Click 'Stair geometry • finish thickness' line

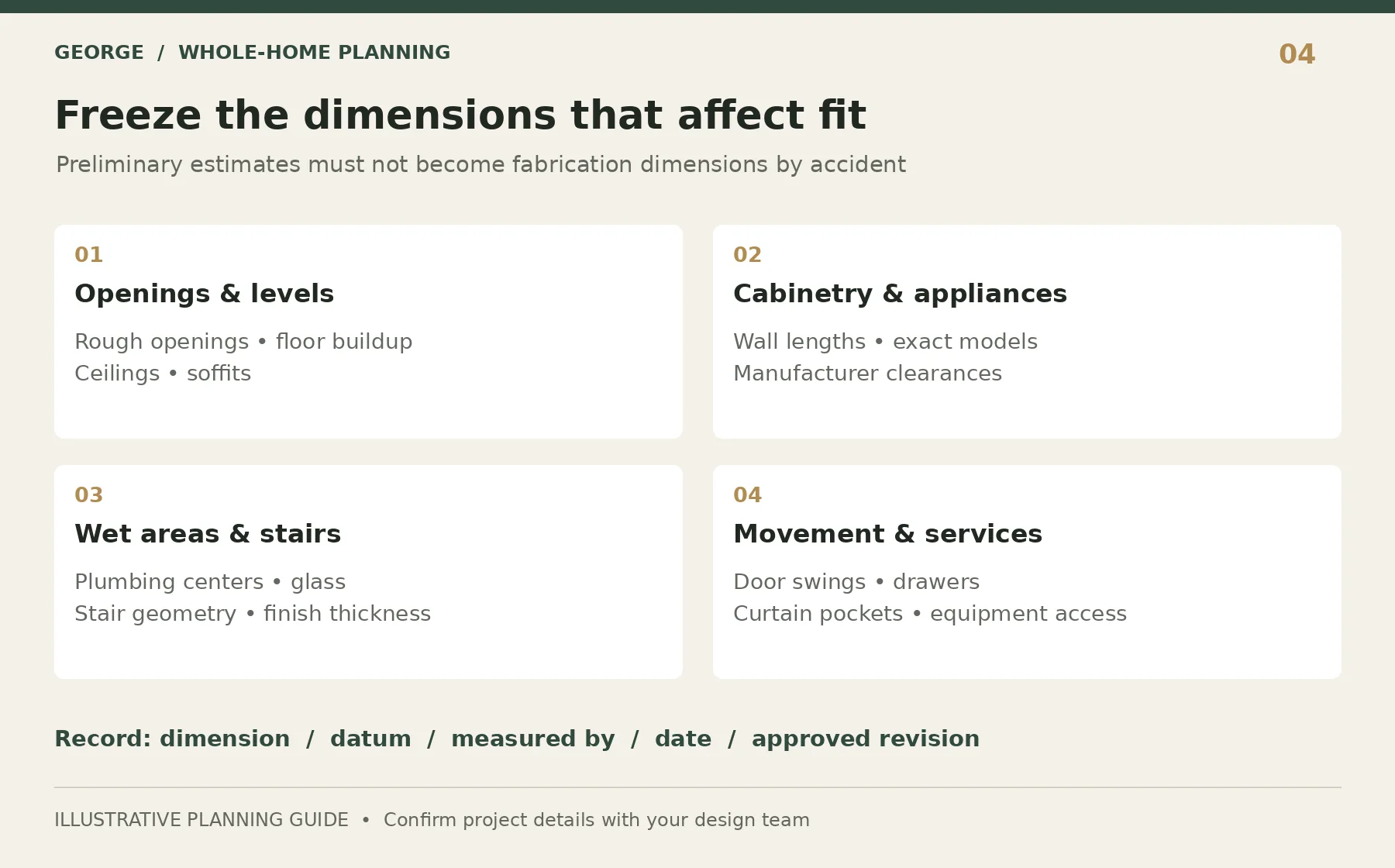click(253, 614)
